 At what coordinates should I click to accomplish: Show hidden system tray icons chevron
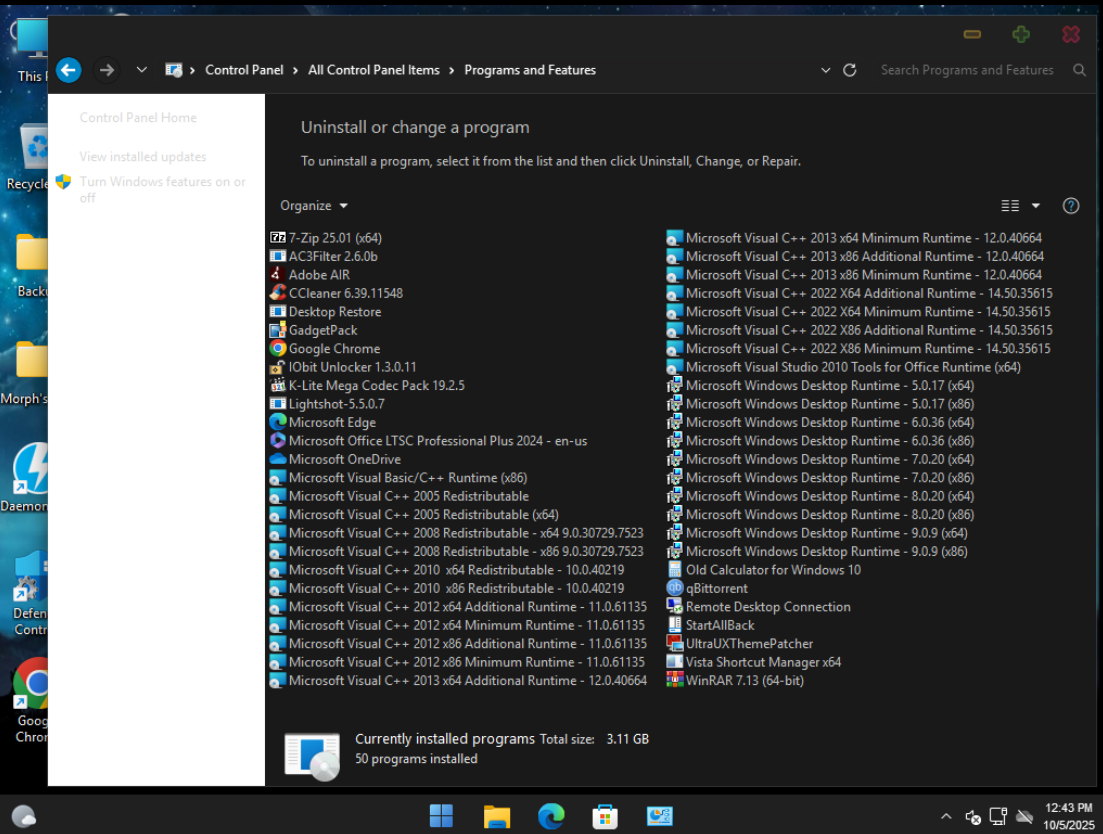coord(946,816)
